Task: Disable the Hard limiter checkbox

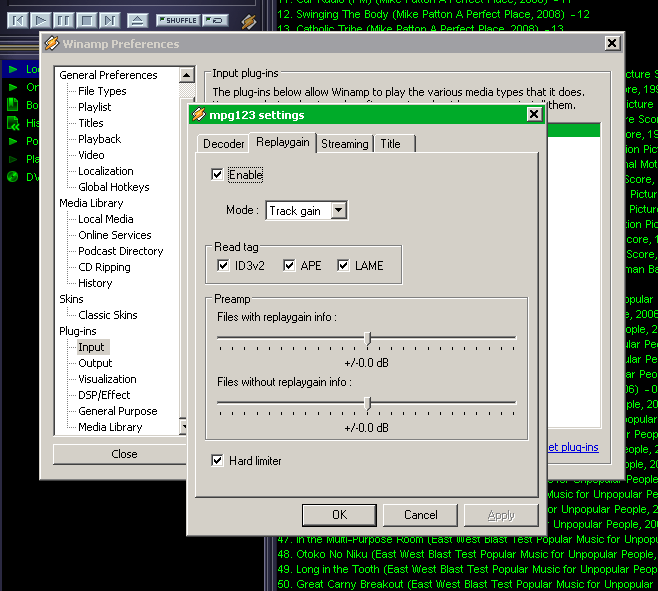Action: (217, 460)
